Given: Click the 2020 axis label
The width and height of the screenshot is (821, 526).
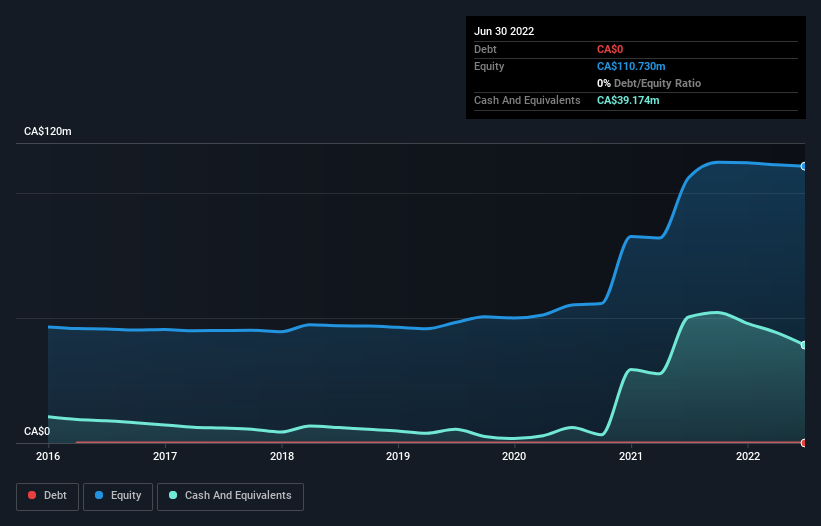Looking at the screenshot, I should tap(514, 456).
